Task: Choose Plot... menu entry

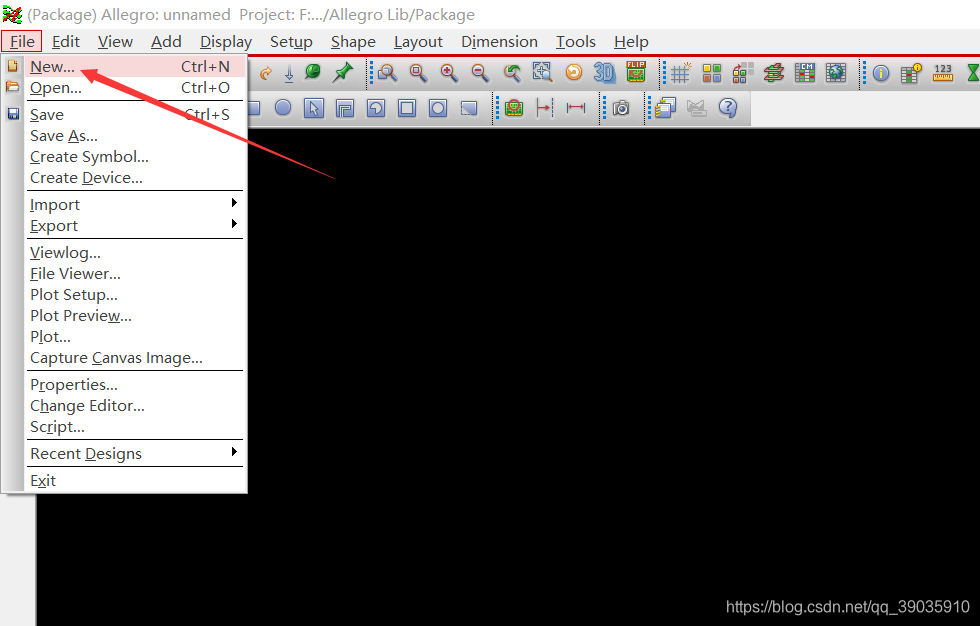Action: tap(136, 337)
